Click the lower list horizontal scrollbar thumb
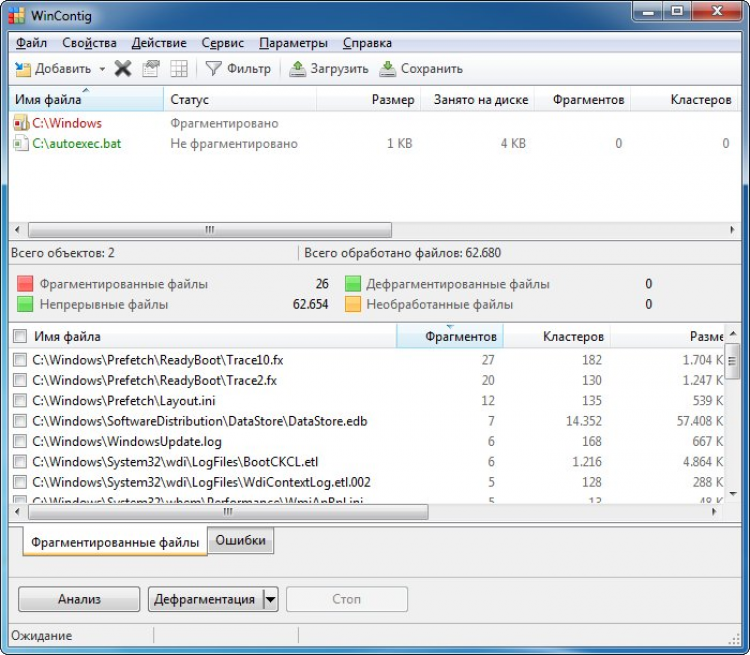 (x=228, y=511)
